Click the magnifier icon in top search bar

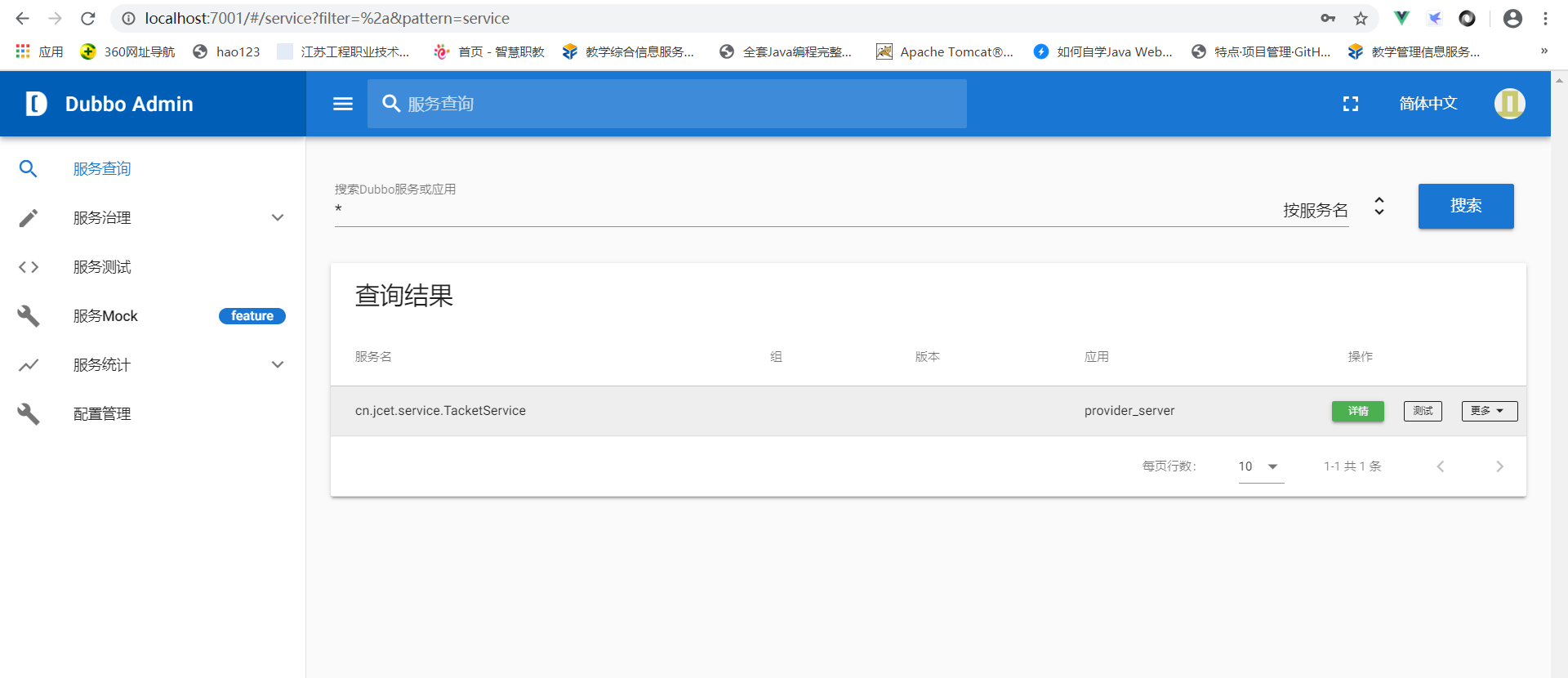[x=391, y=104]
